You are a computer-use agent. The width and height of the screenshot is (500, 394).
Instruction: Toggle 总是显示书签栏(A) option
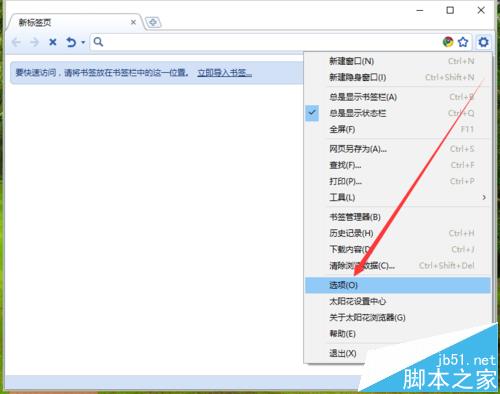(x=398, y=97)
